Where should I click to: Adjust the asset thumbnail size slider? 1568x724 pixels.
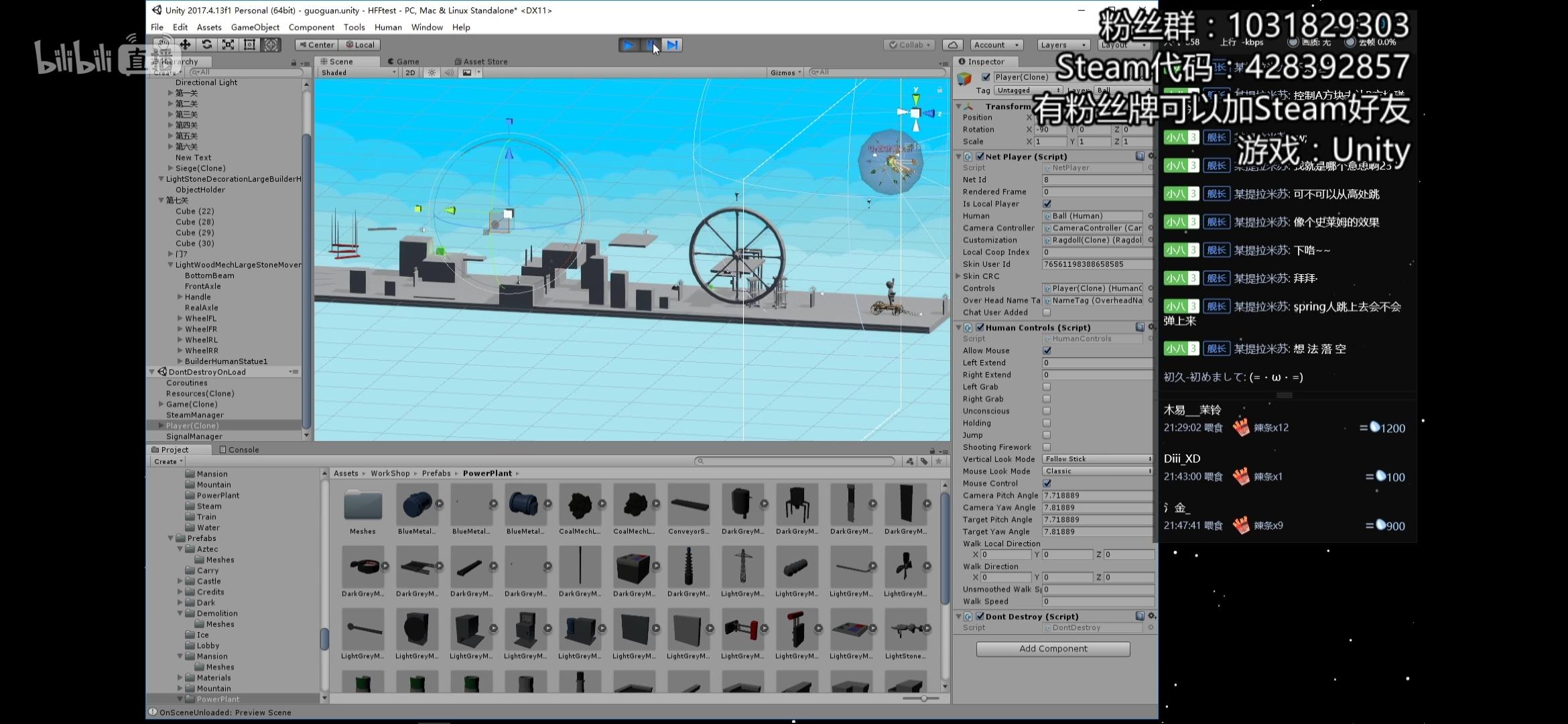tap(923, 699)
